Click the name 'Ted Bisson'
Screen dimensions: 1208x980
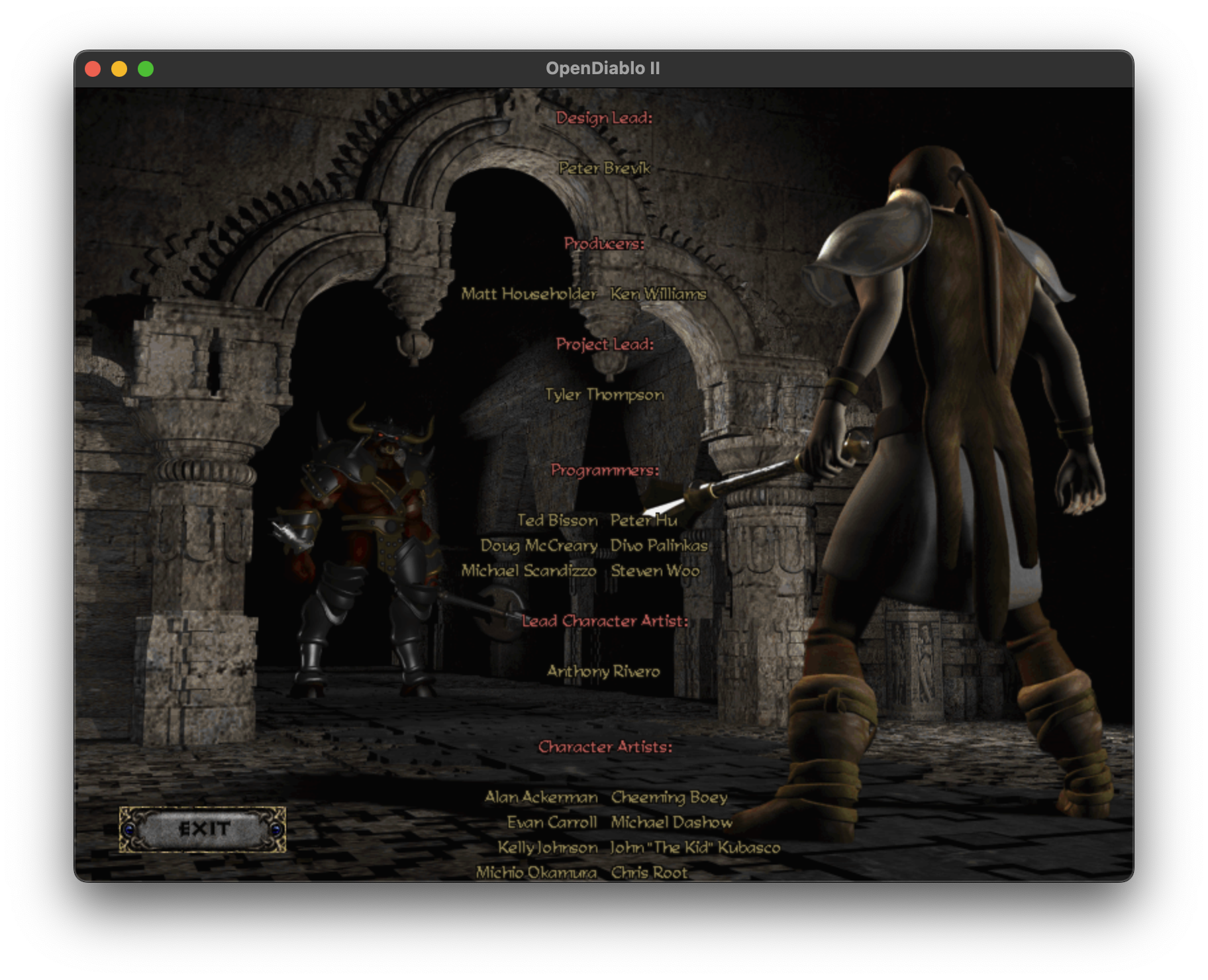[558, 520]
